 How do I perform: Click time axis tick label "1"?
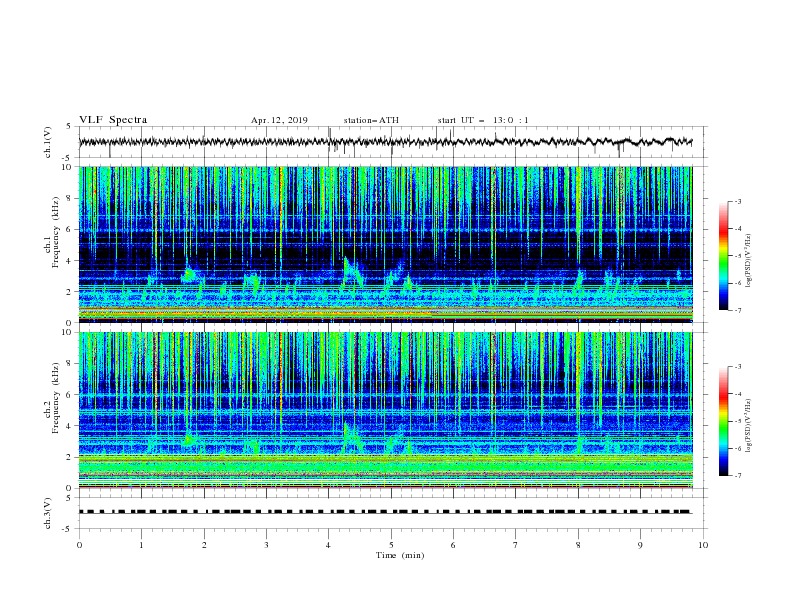(x=141, y=545)
